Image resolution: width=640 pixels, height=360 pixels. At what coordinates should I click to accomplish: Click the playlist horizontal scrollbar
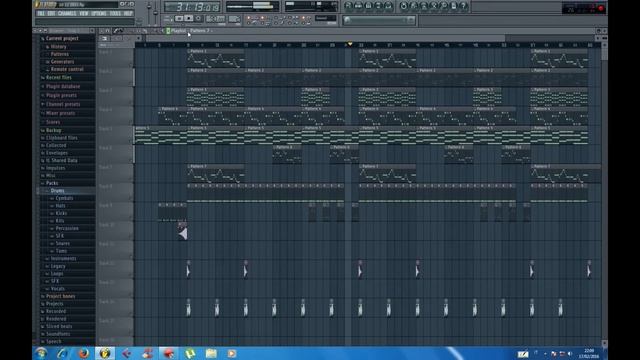tap(325, 38)
